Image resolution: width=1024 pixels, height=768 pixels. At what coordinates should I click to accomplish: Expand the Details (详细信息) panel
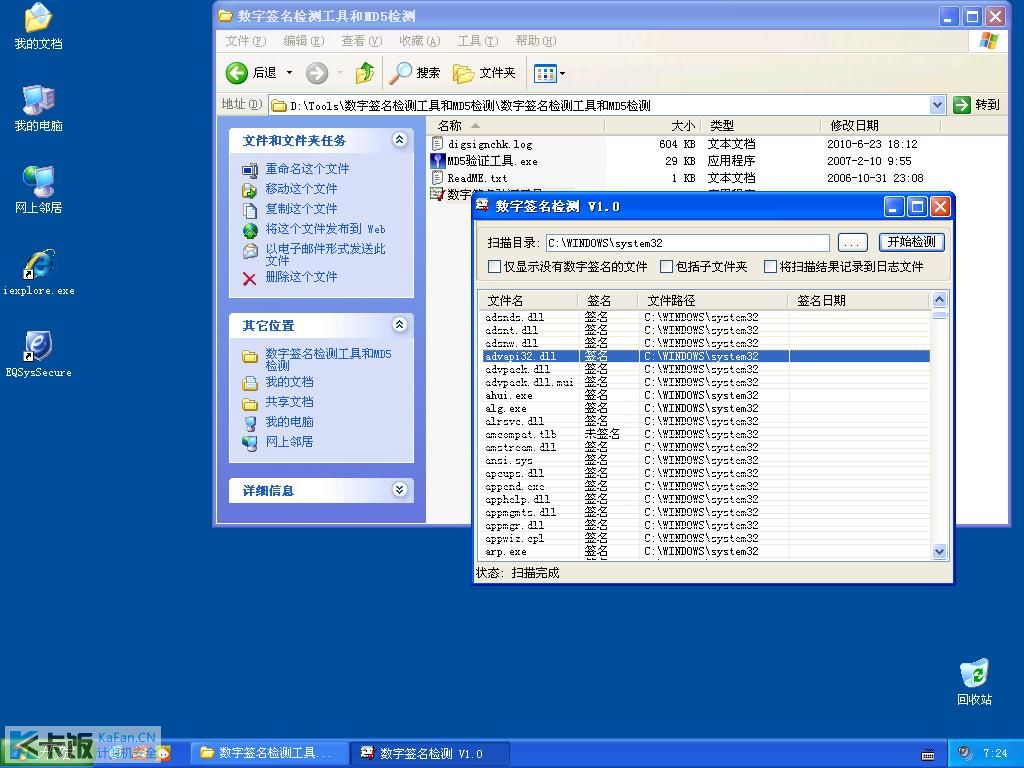tap(400, 489)
